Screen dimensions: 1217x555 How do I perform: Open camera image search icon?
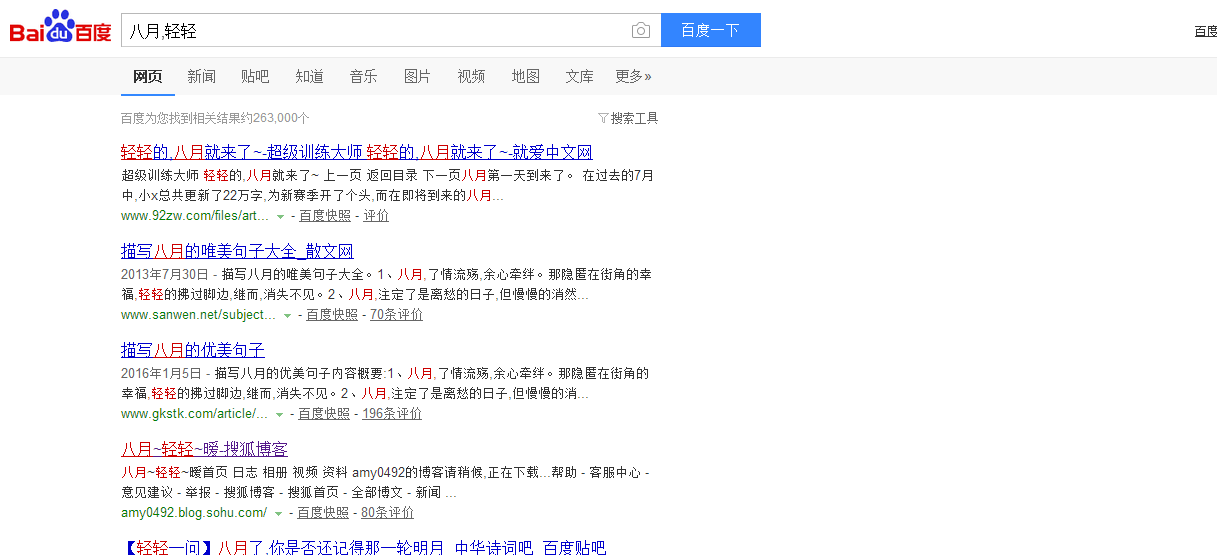641,31
